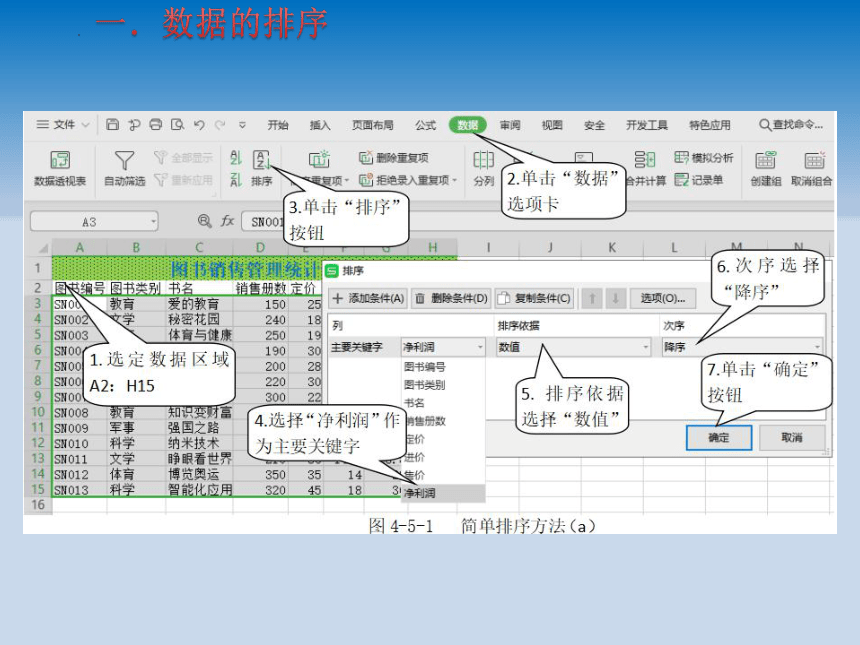Select column header K
Viewport: 860px width, 645px height.
point(612,247)
